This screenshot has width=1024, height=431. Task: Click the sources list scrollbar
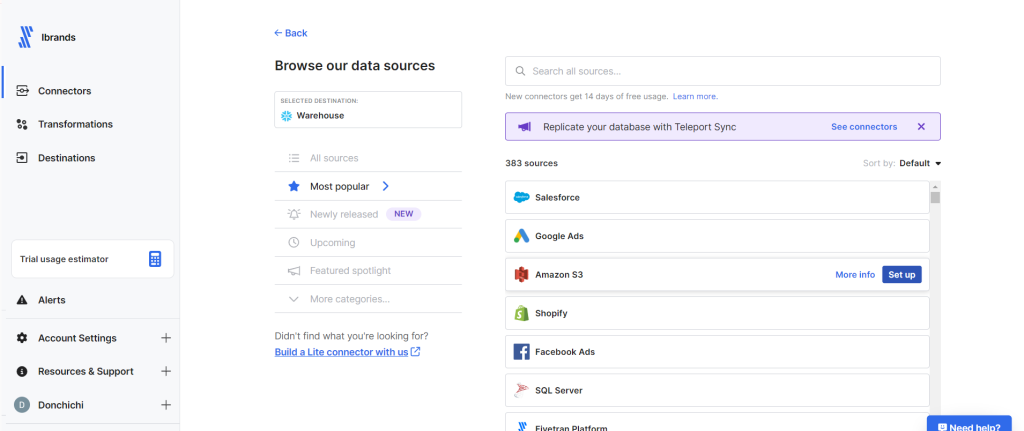point(935,300)
